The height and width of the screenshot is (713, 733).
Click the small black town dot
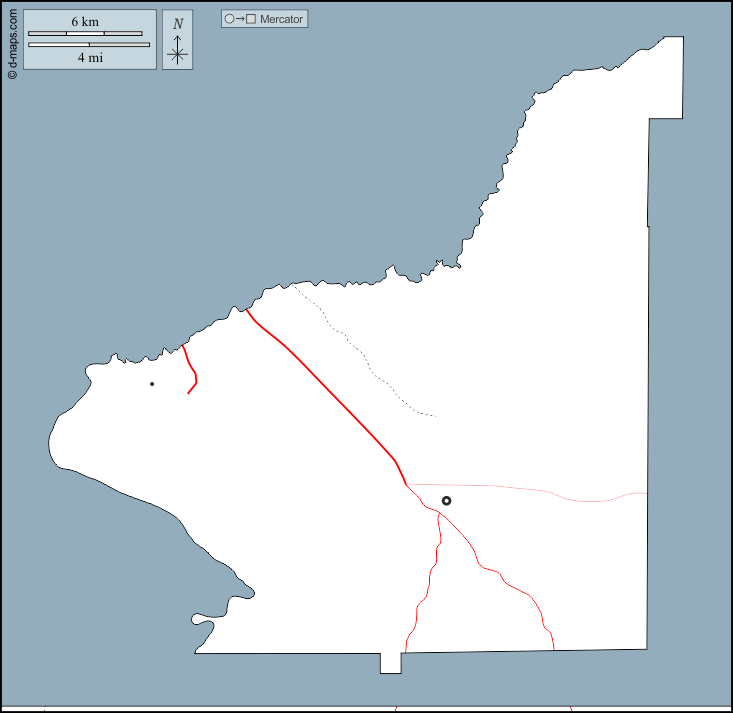tap(152, 384)
